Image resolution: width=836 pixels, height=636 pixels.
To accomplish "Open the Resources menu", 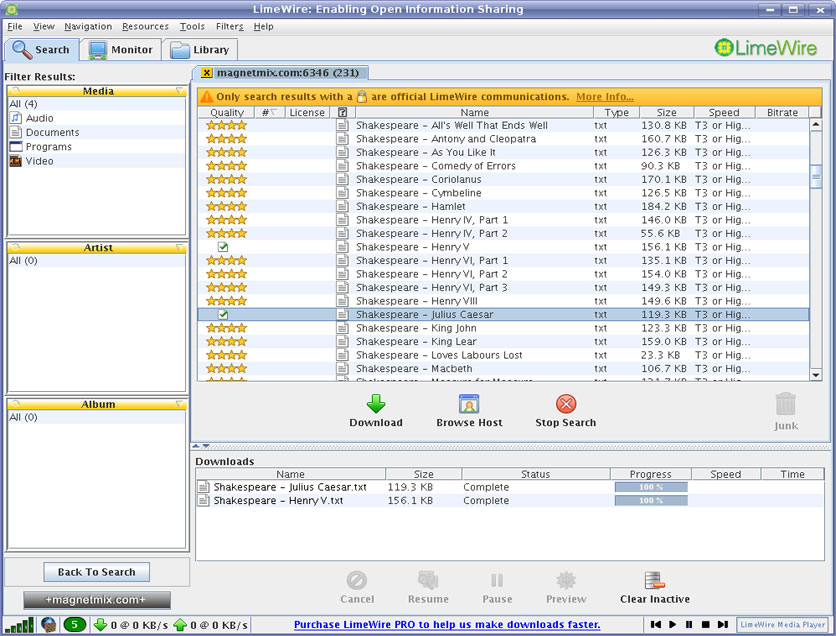I will 145,27.
